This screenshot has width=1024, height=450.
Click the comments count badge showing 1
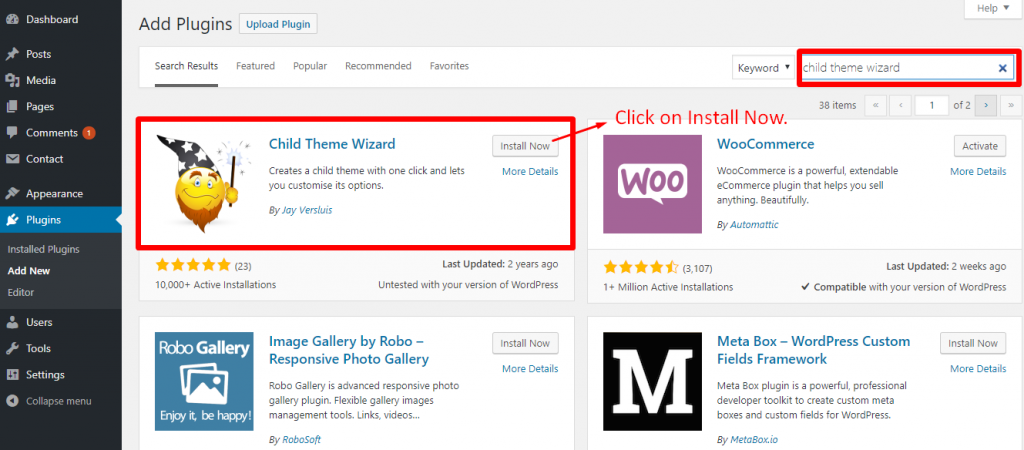click(x=89, y=133)
